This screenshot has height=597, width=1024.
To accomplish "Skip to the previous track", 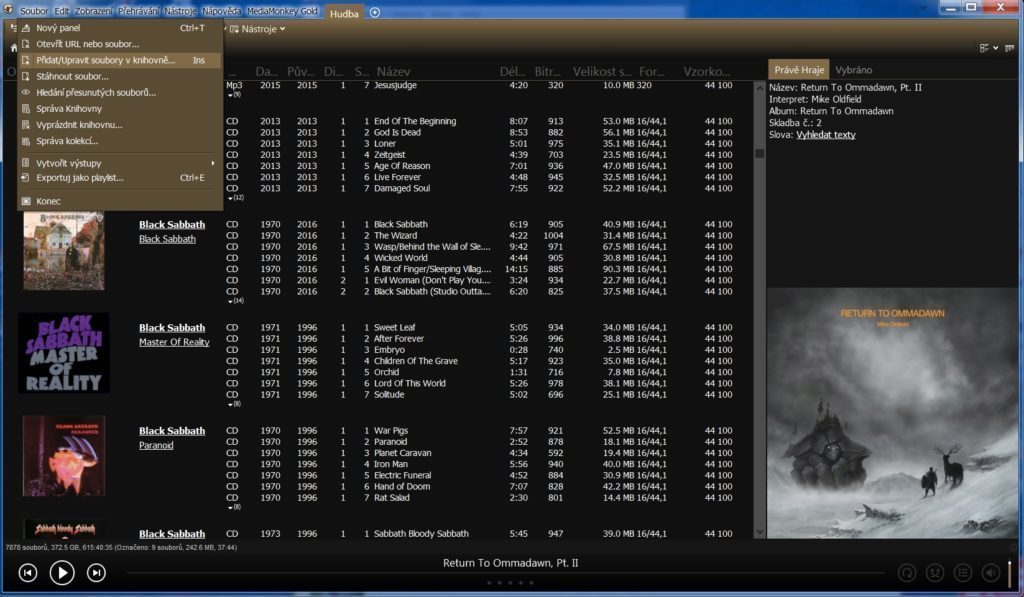I will 27,573.
